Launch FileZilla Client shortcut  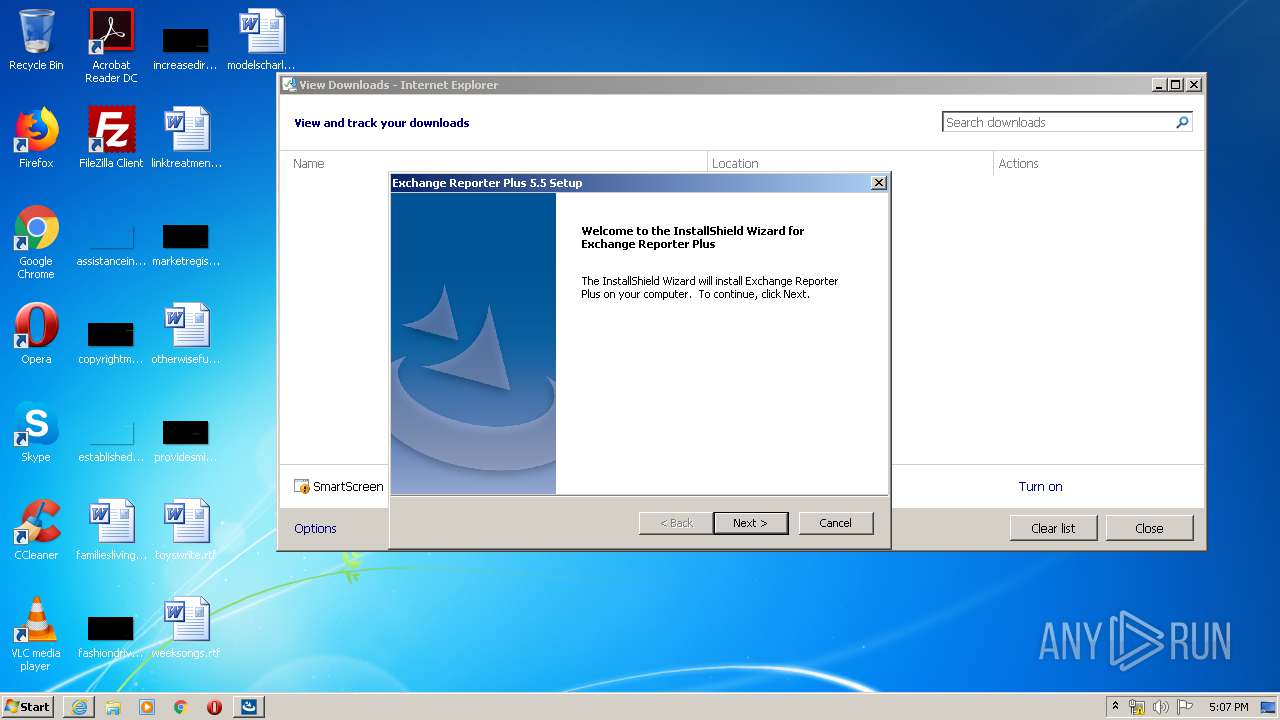pyautogui.click(x=111, y=137)
